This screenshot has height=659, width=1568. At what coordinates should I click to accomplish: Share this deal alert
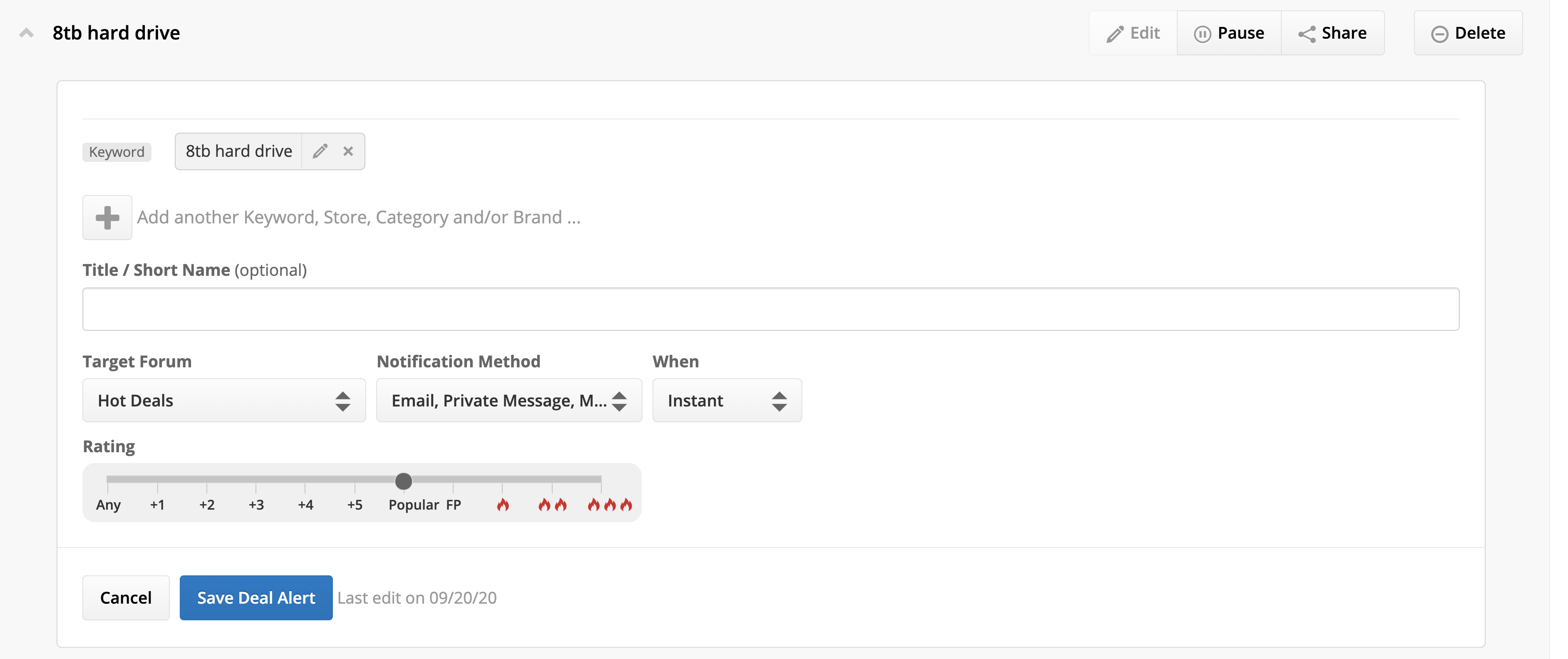tap(1332, 33)
